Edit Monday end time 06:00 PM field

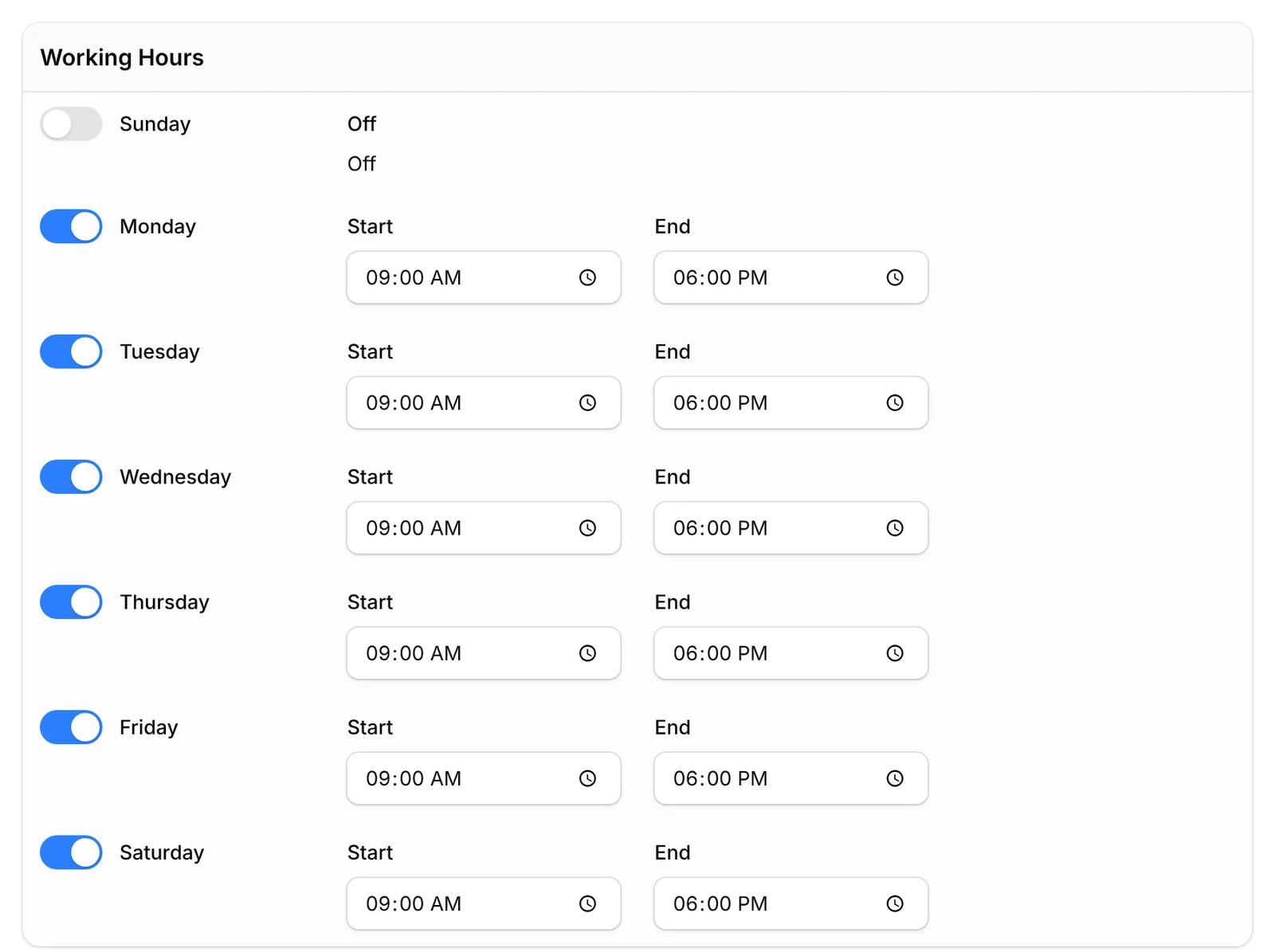[x=790, y=277]
